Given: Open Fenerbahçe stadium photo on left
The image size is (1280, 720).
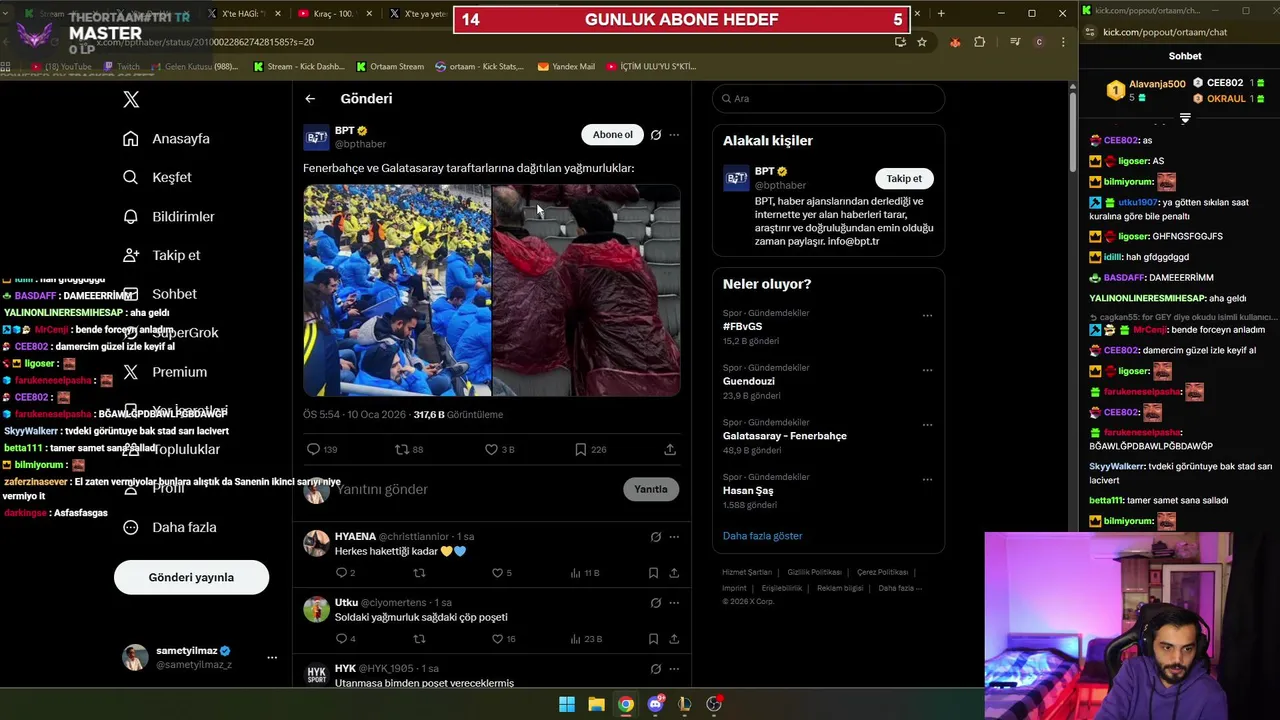Looking at the screenshot, I should pos(397,290).
